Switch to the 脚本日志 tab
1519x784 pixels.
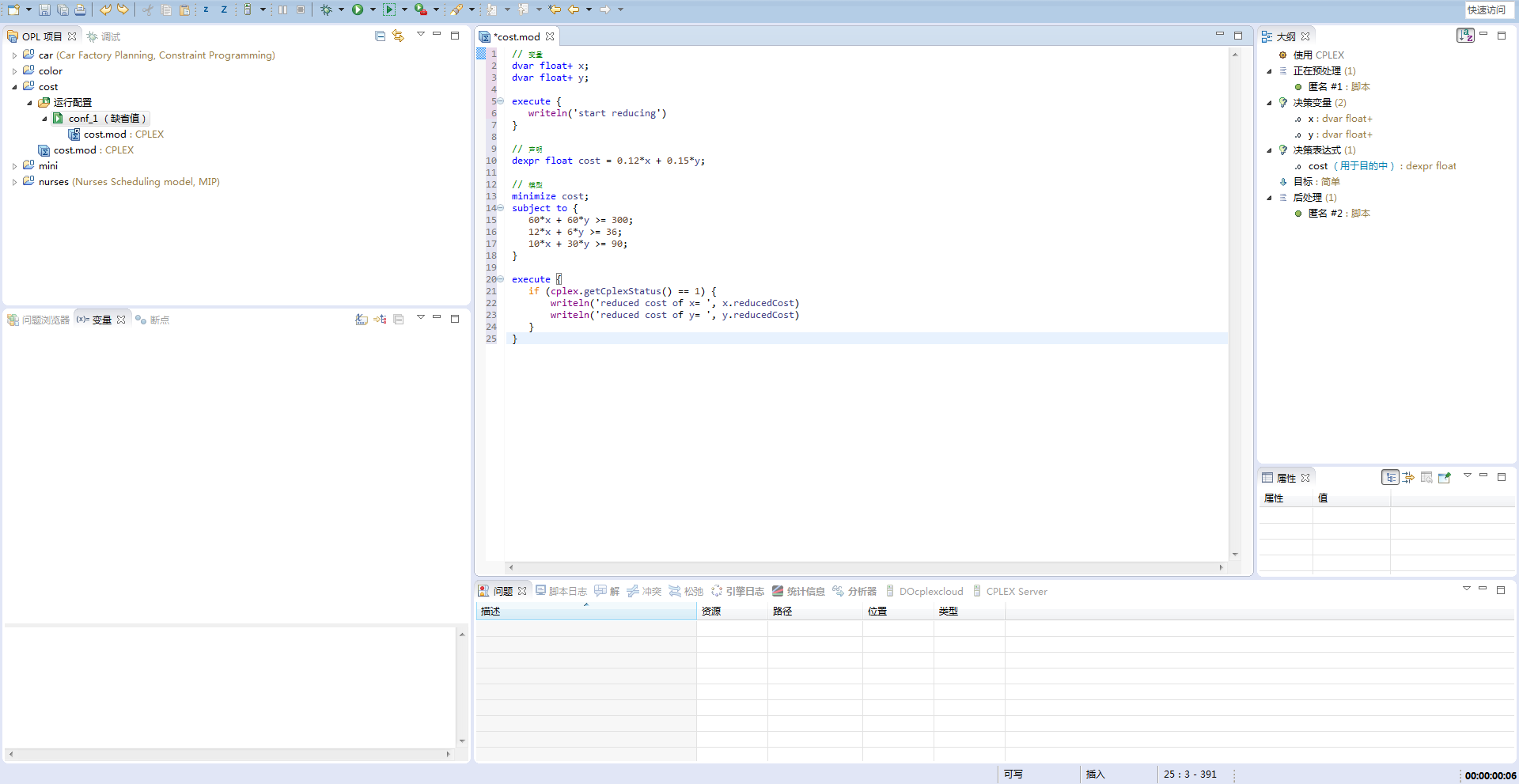click(562, 591)
